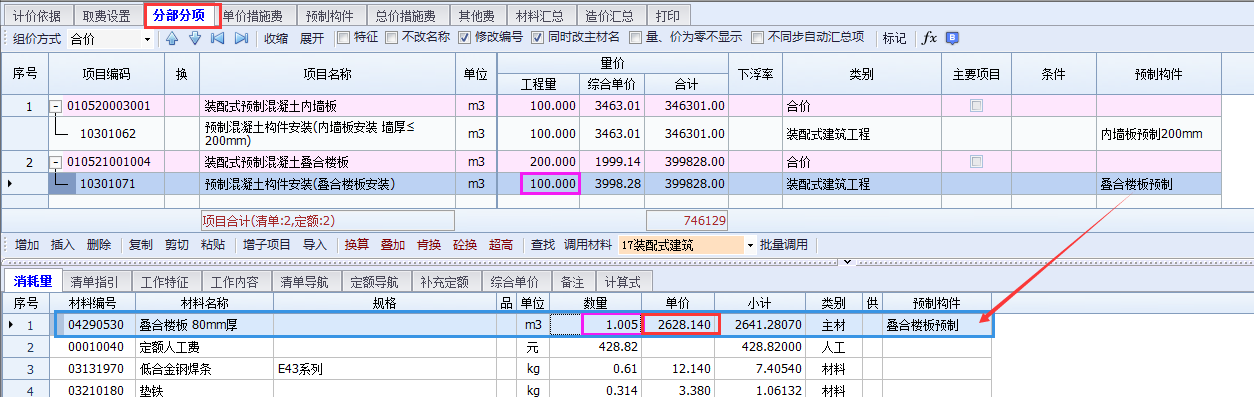The image size is (1254, 397).
Task: Select the 消耗量 bottom tab
Action: click(33, 281)
